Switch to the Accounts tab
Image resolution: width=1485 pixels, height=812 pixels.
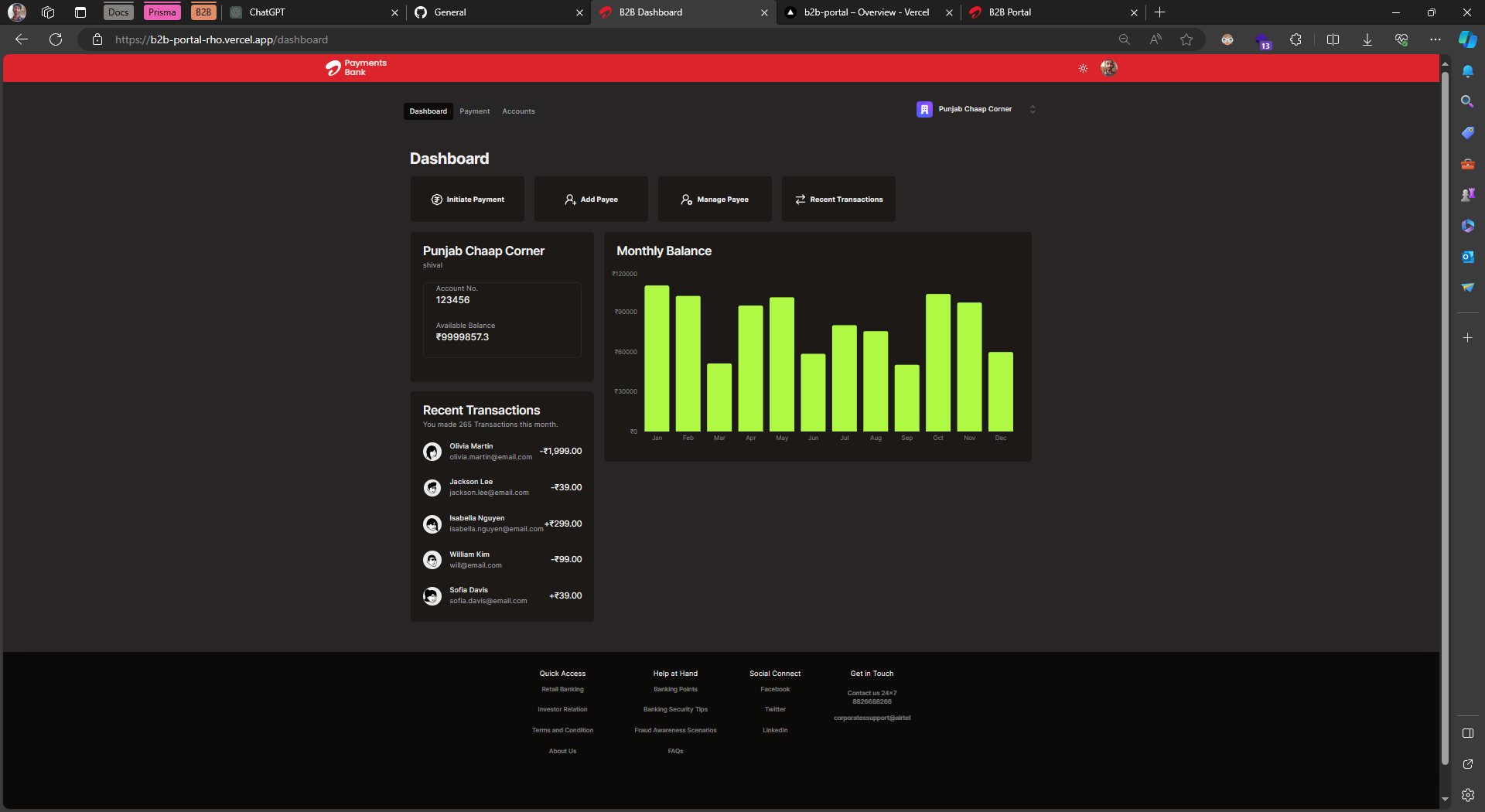click(x=518, y=111)
